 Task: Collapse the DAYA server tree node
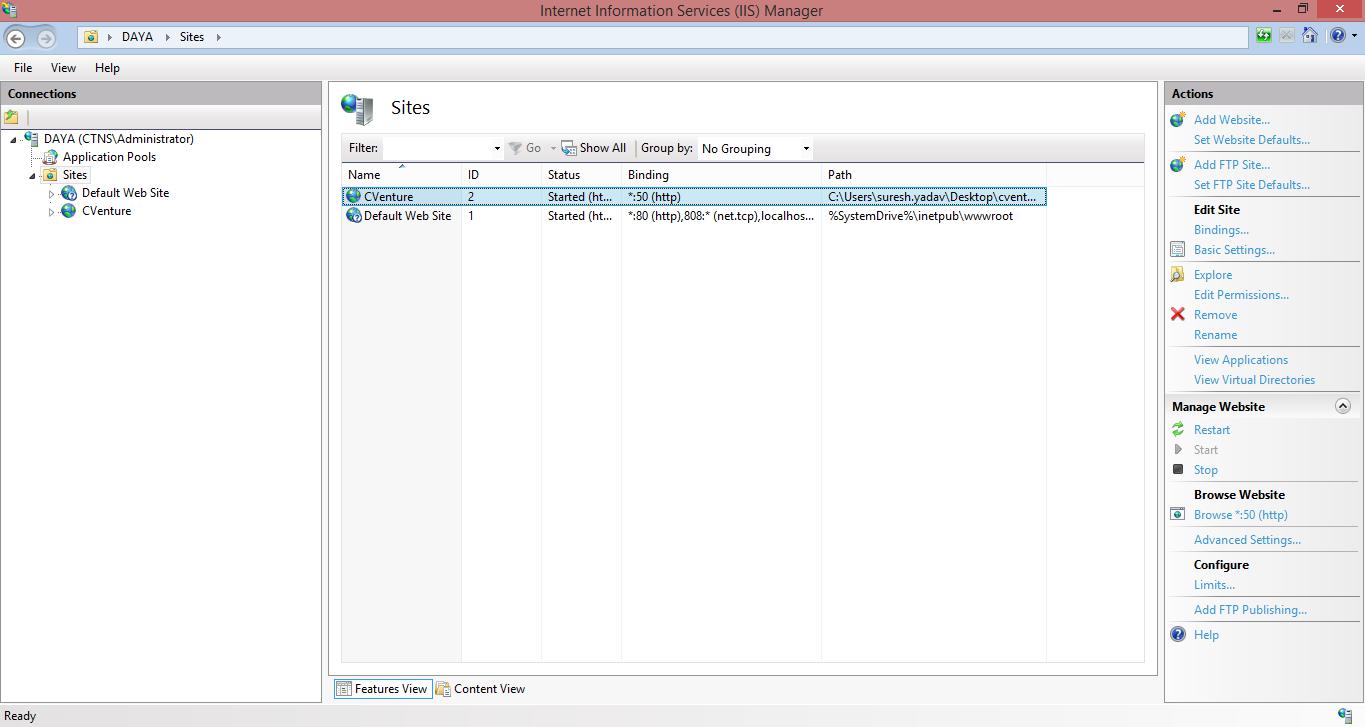tap(14, 140)
